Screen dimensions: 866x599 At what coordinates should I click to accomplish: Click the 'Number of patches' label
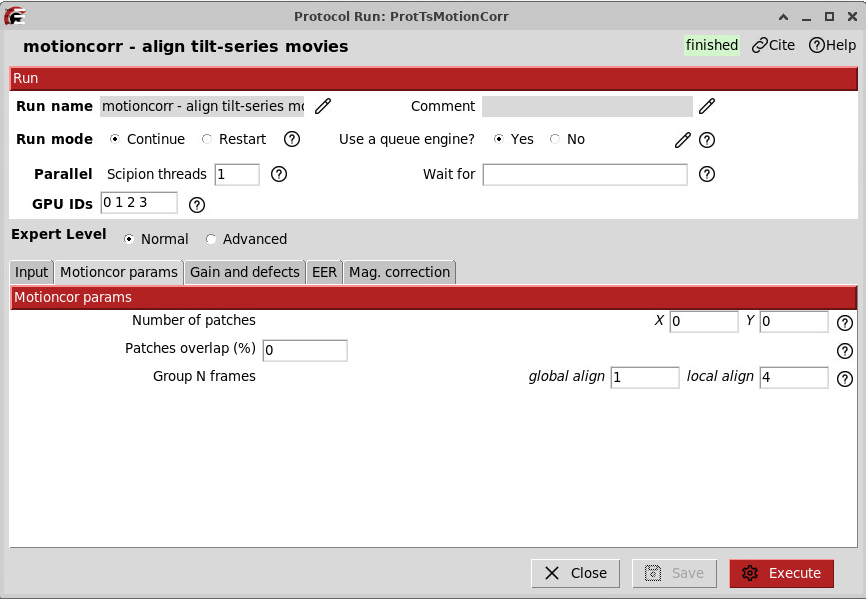(193, 320)
